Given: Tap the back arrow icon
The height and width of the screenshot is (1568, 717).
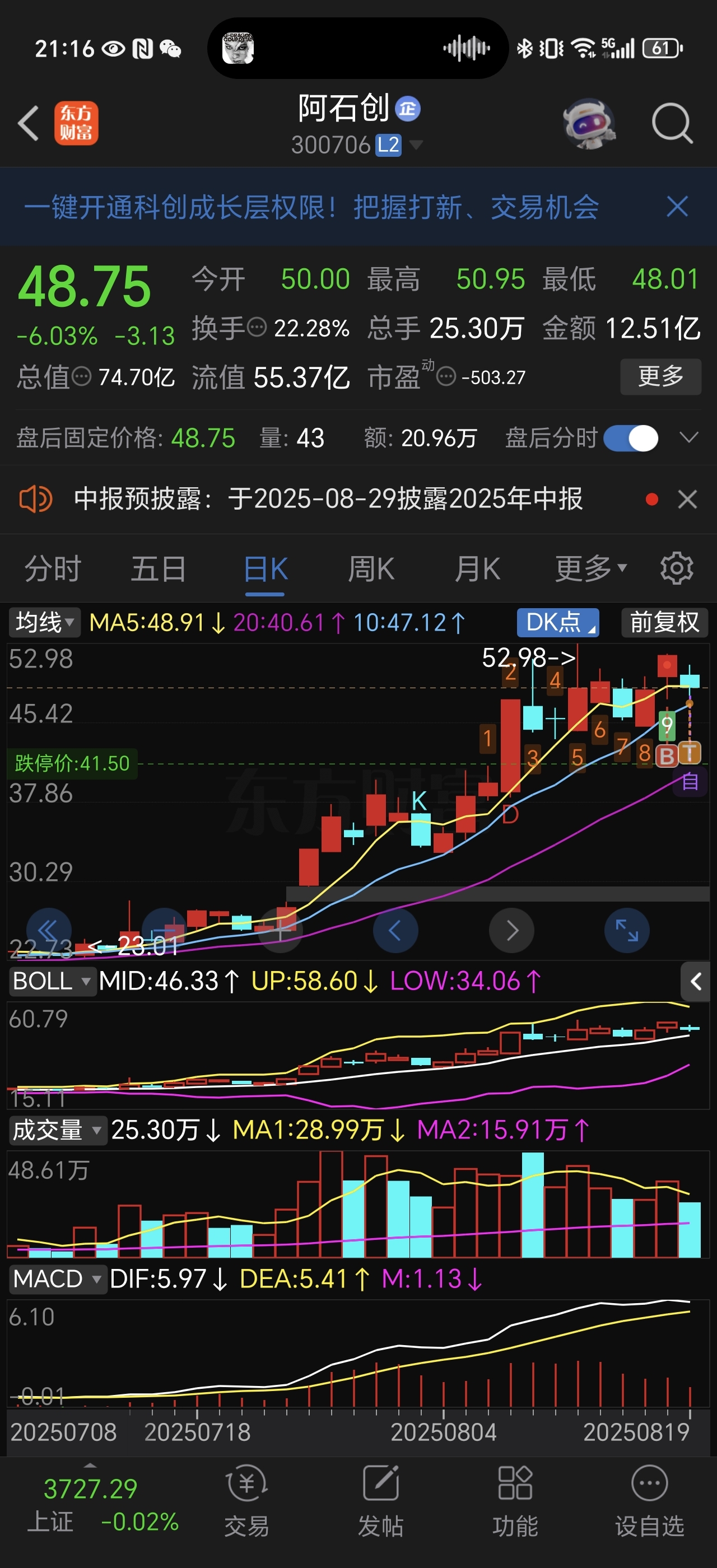Looking at the screenshot, I should tap(28, 123).
